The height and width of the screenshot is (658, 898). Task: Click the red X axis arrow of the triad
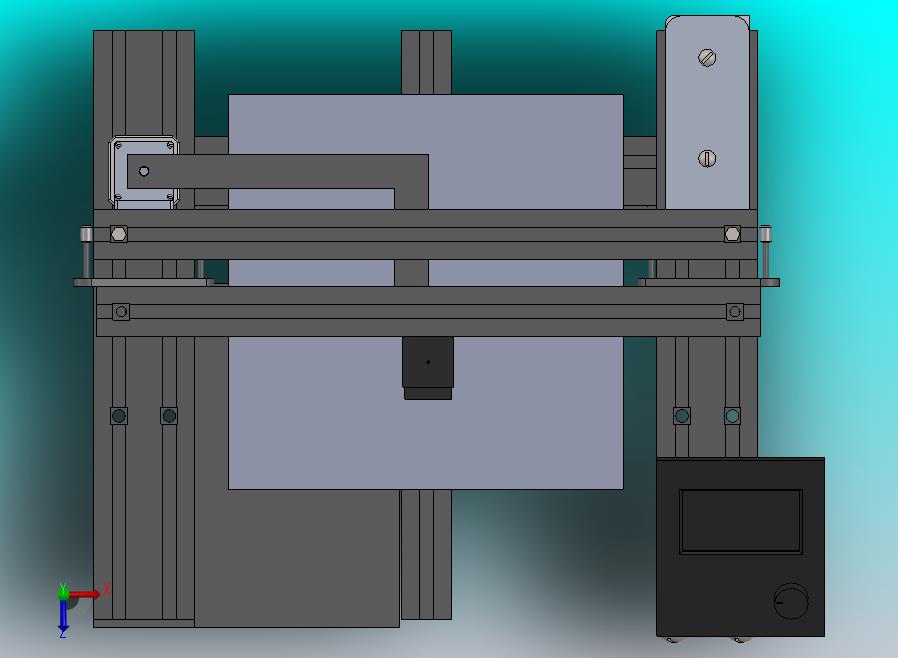(86, 594)
